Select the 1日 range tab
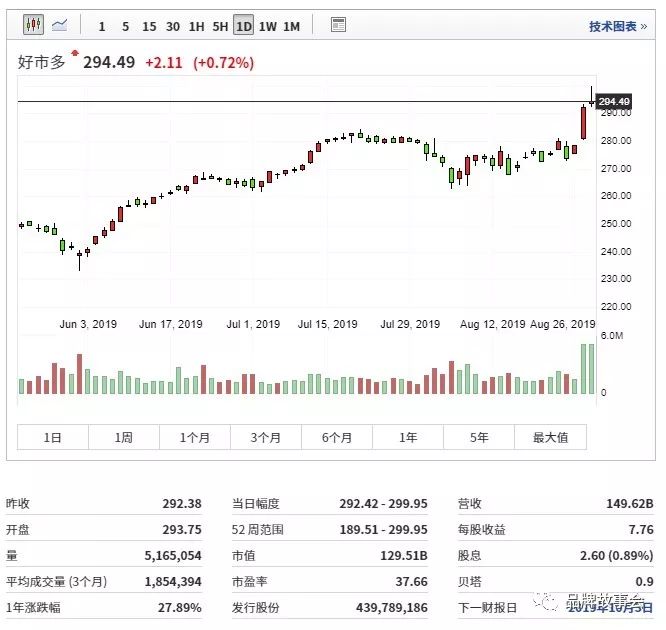 click(x=53, y=437)
